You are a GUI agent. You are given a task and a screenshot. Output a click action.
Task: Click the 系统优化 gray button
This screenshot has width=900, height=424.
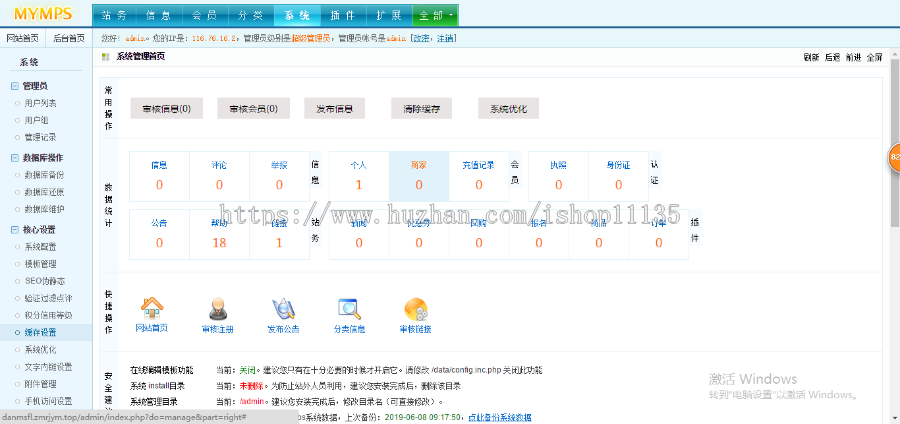(x=508, y=108)
